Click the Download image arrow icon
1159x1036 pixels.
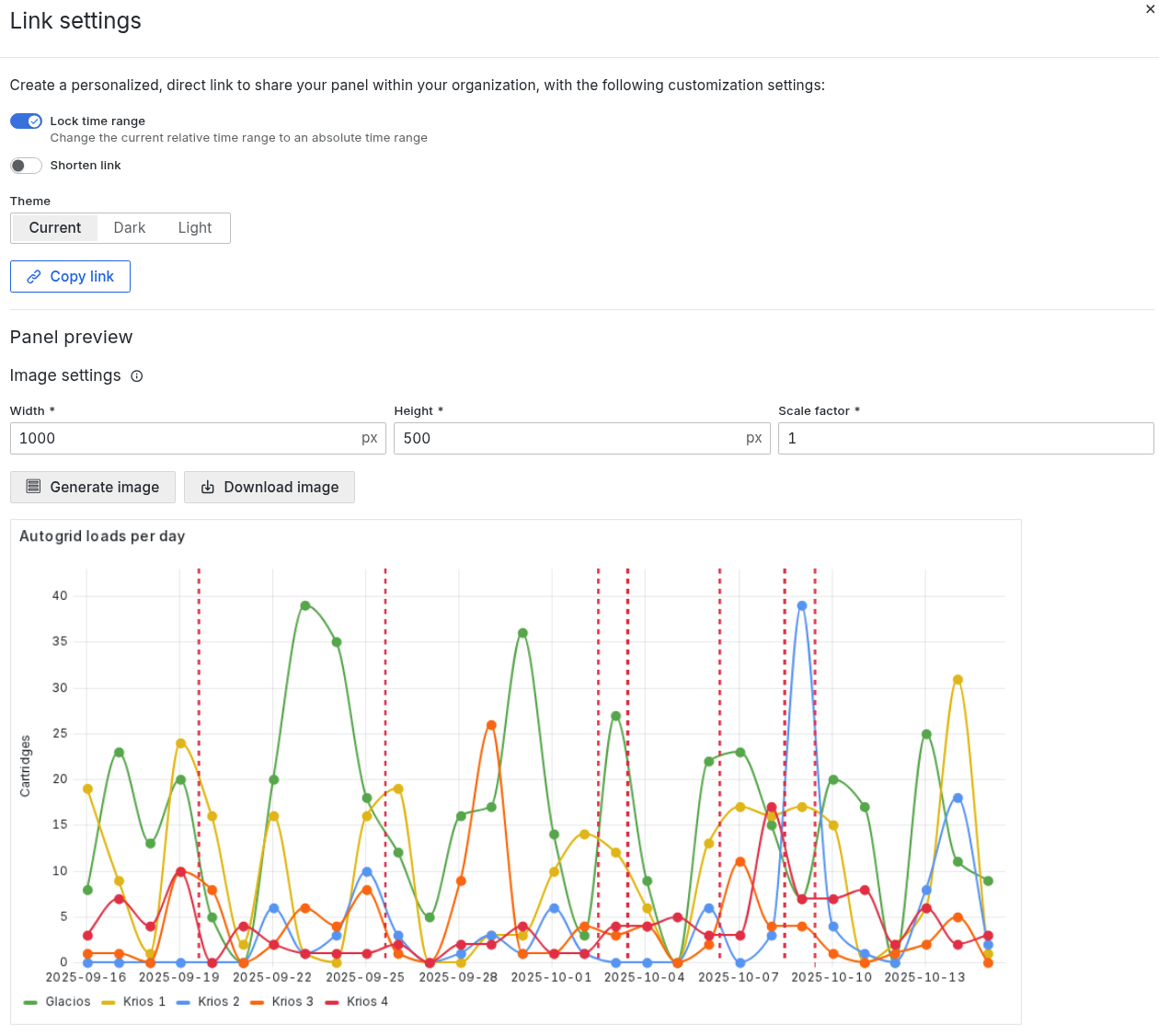coord(208,488)
